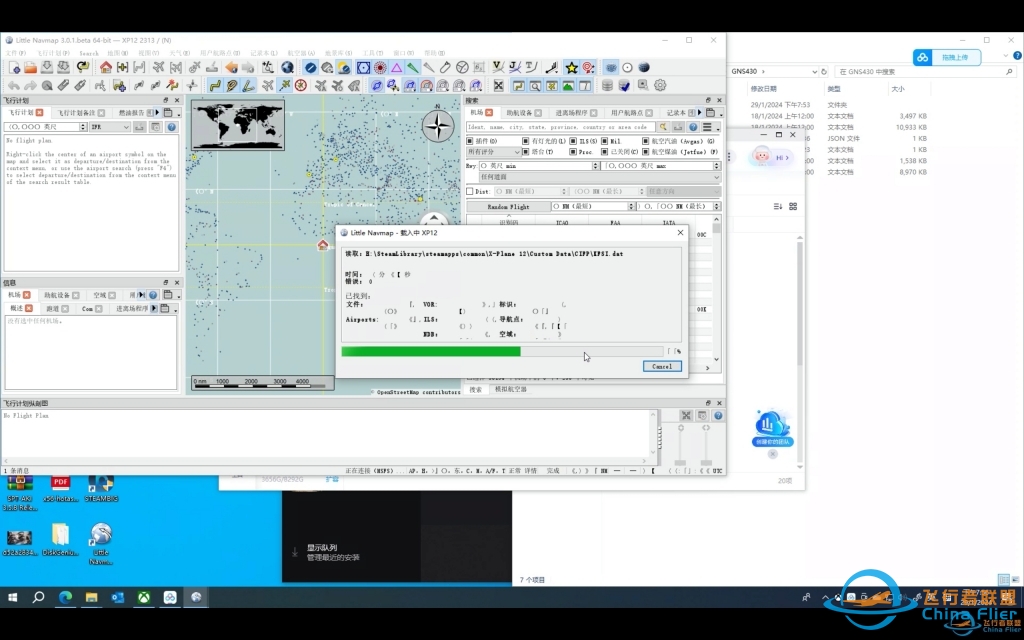Toggle the 已关闭 (C) checkbox

(x=605, y=152)
